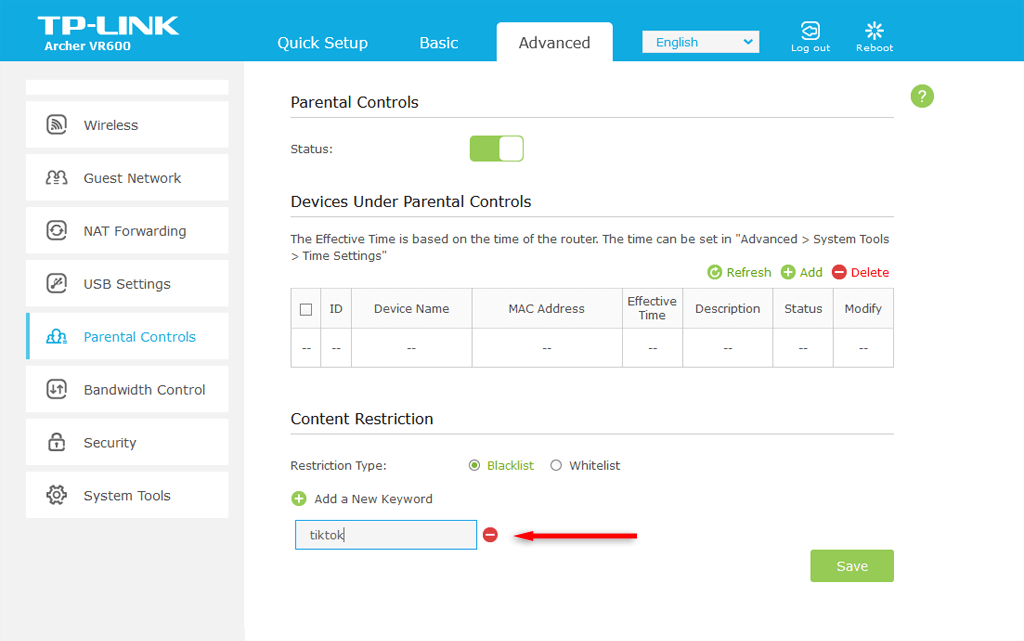Choose the Blacklist radio button

click(474, 466)
